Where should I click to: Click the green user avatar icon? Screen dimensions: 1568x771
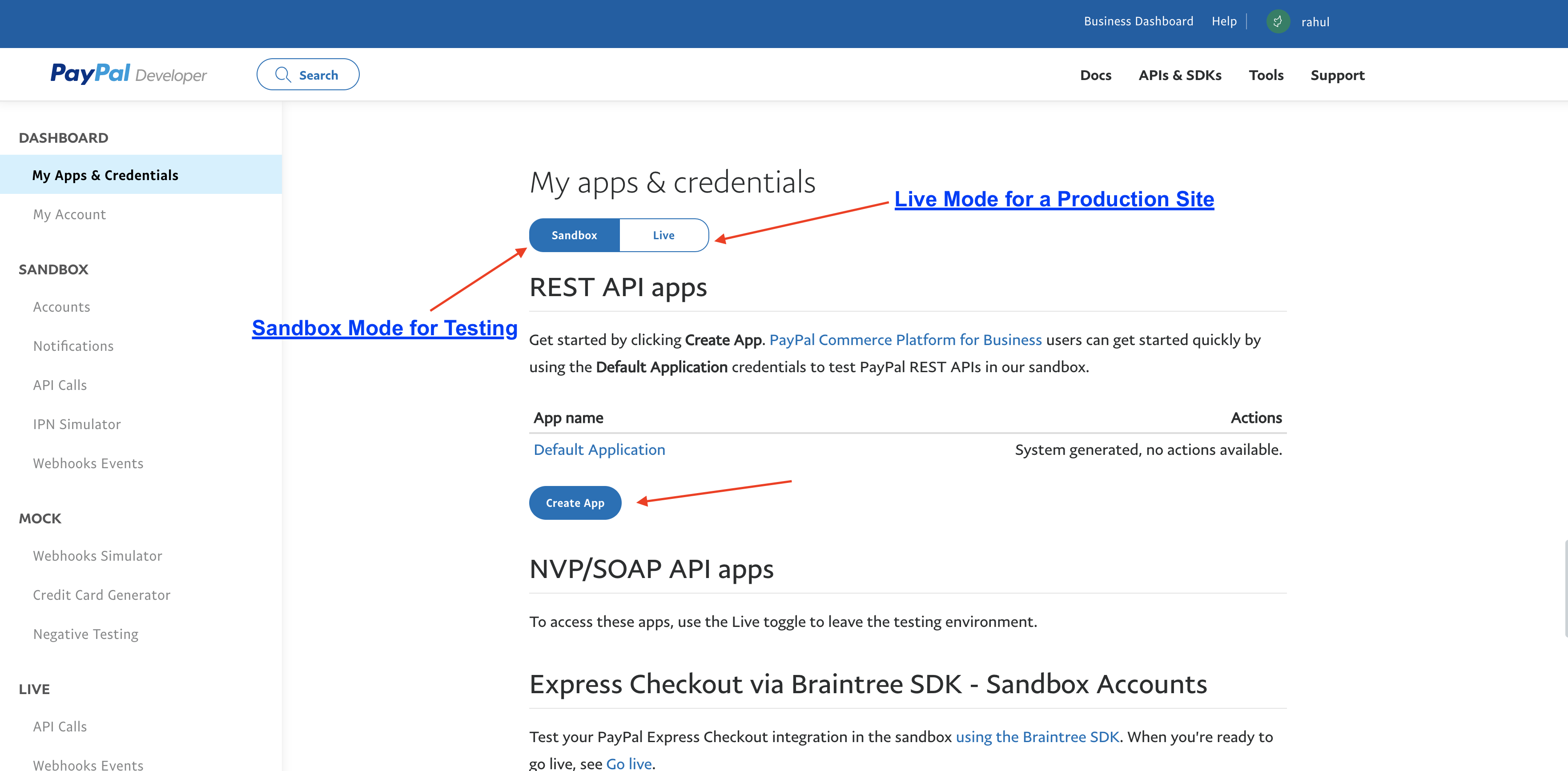(x=1278, y=22)
